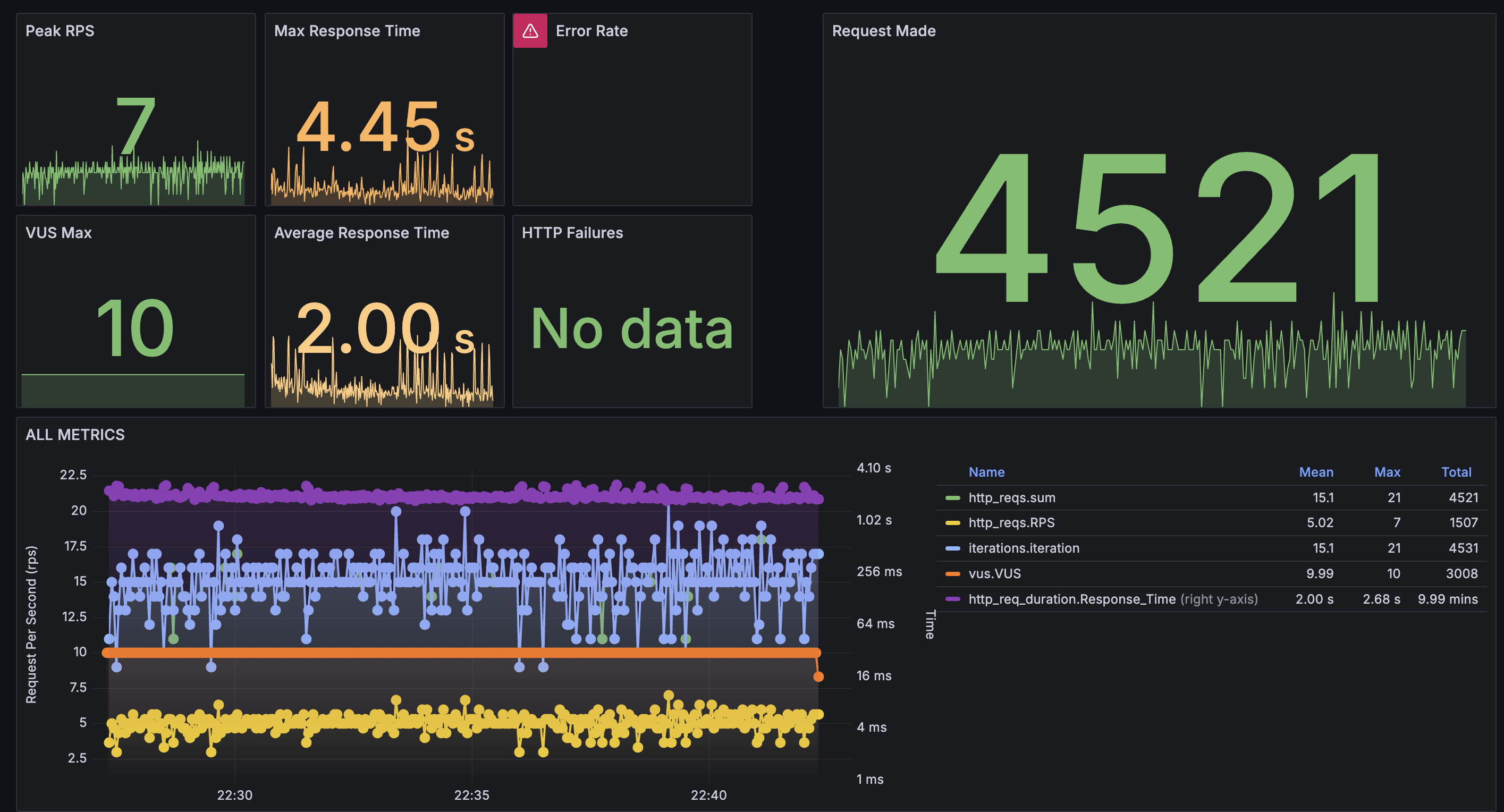
Task: Show only the vus.VUS series via legend
Action: pos(994,574)
